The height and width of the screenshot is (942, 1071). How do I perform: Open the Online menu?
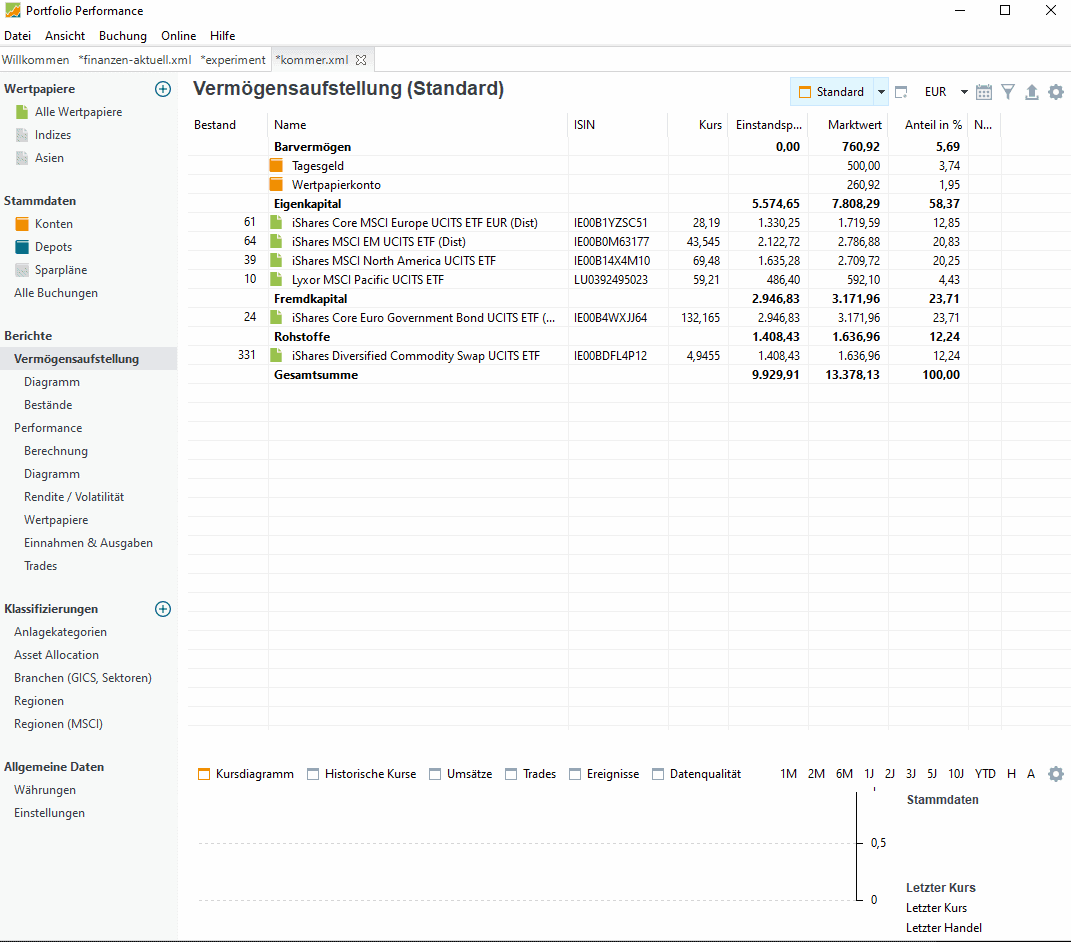[178, 36]
